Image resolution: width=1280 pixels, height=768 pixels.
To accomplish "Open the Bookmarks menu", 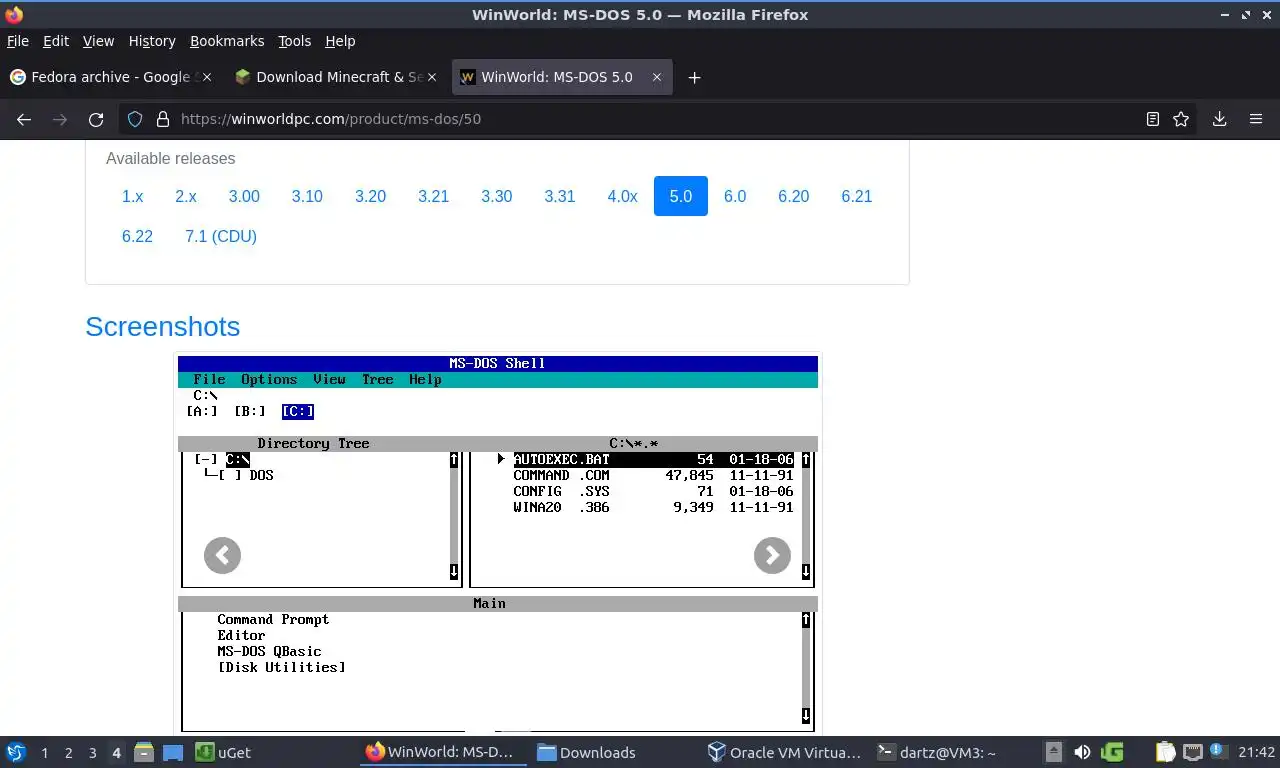I will (227, 41).
